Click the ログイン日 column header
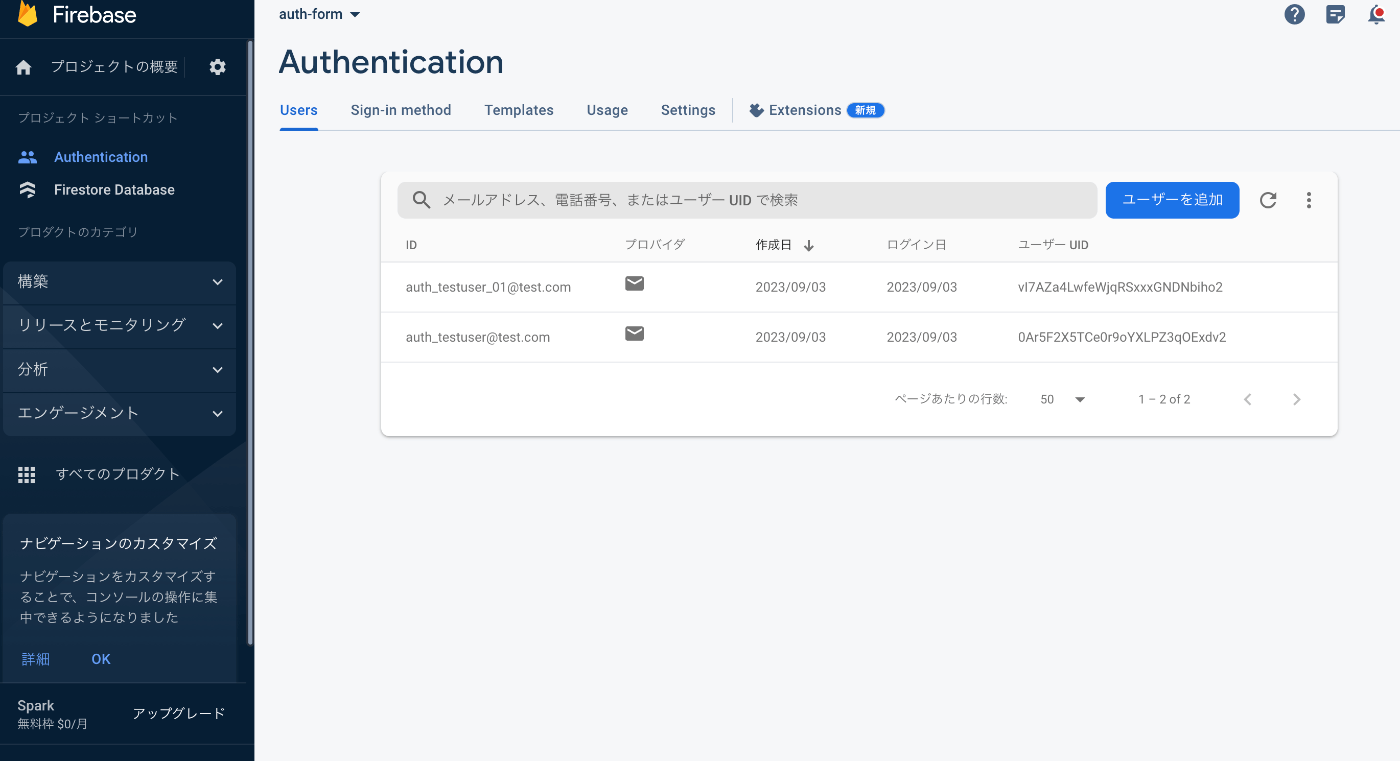Viewport: 1400px width, 761px height. [x=916, y=245]
